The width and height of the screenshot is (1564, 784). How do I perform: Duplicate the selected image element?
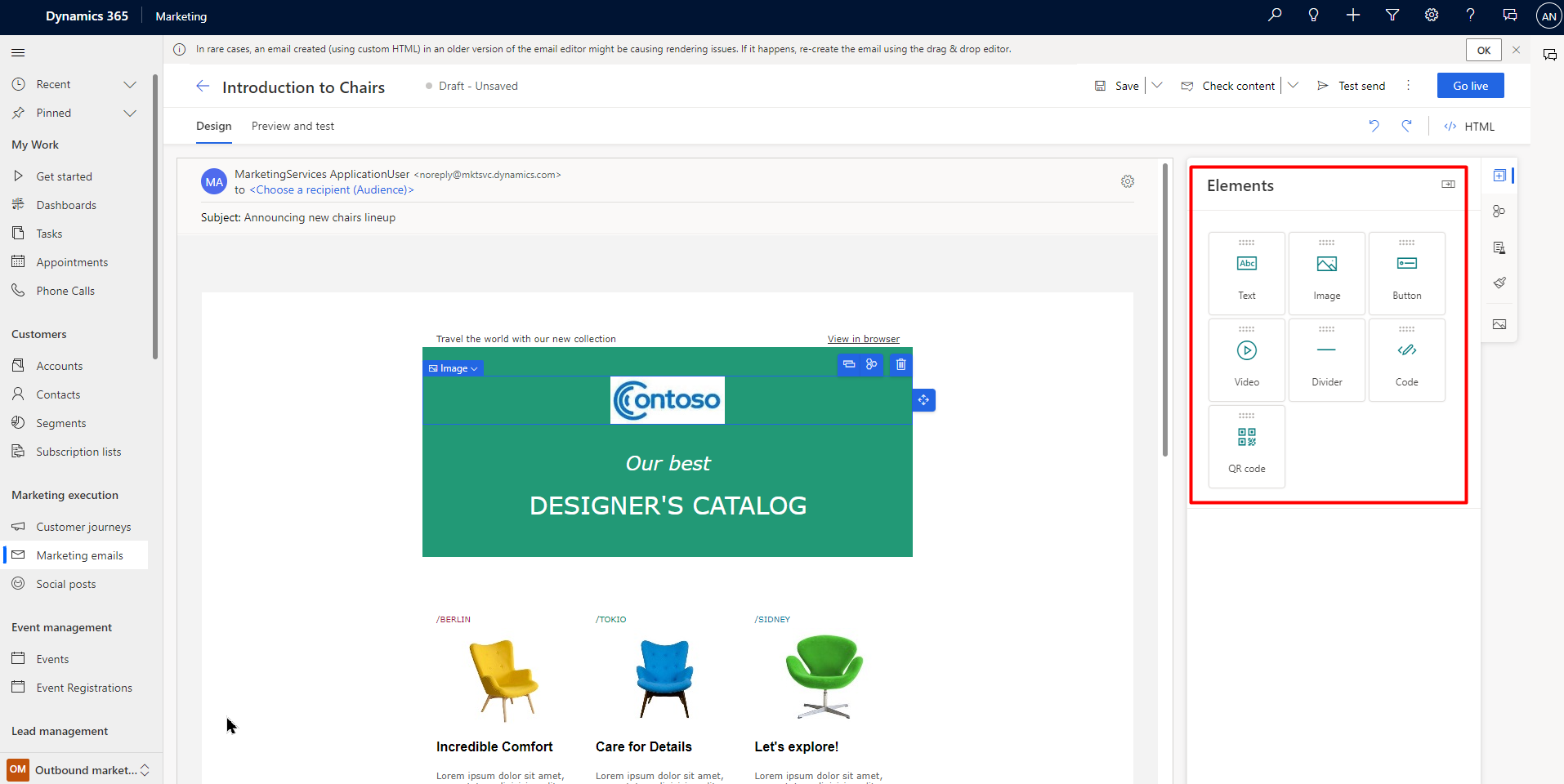click(848, 364)
